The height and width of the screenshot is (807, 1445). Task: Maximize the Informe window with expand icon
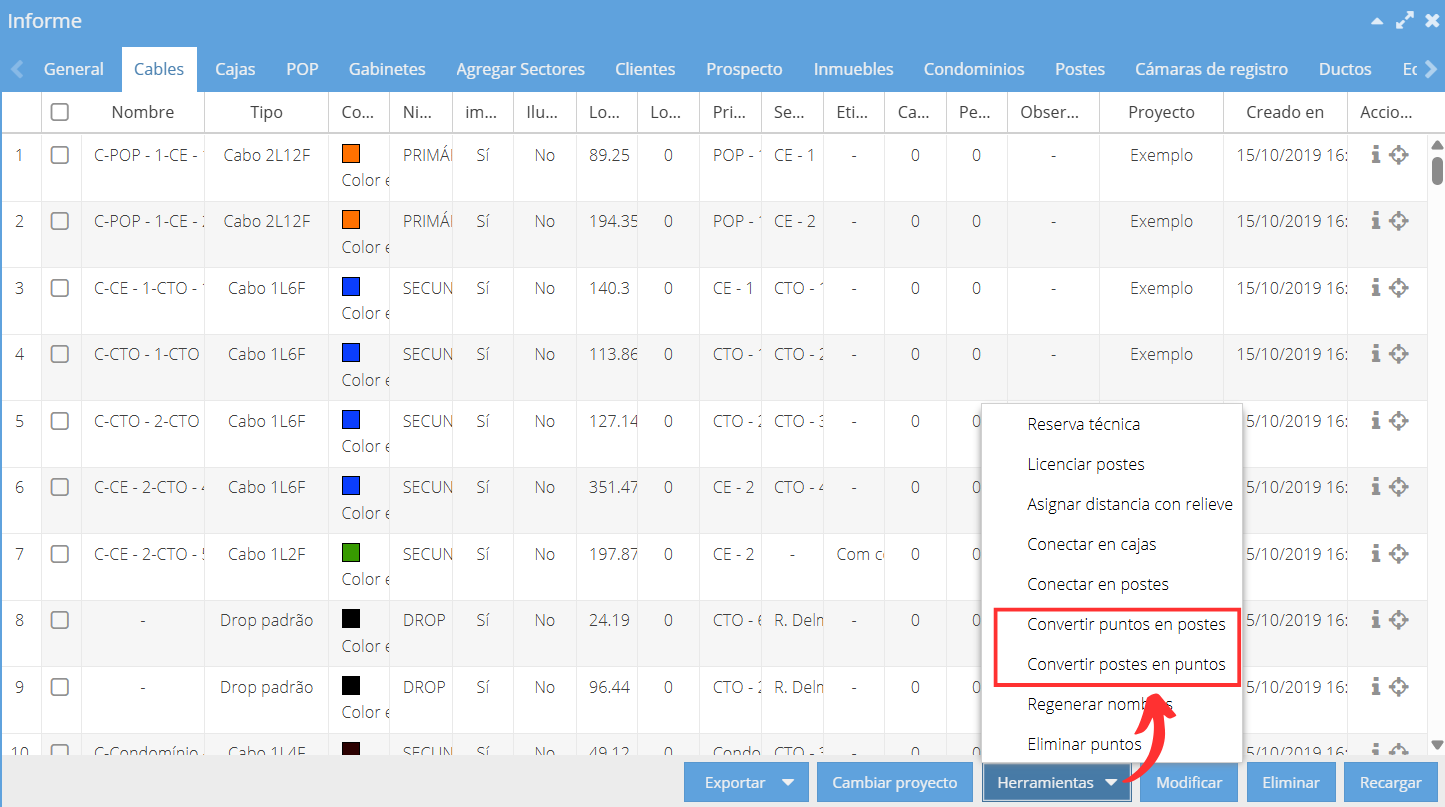click(1405, 21)
